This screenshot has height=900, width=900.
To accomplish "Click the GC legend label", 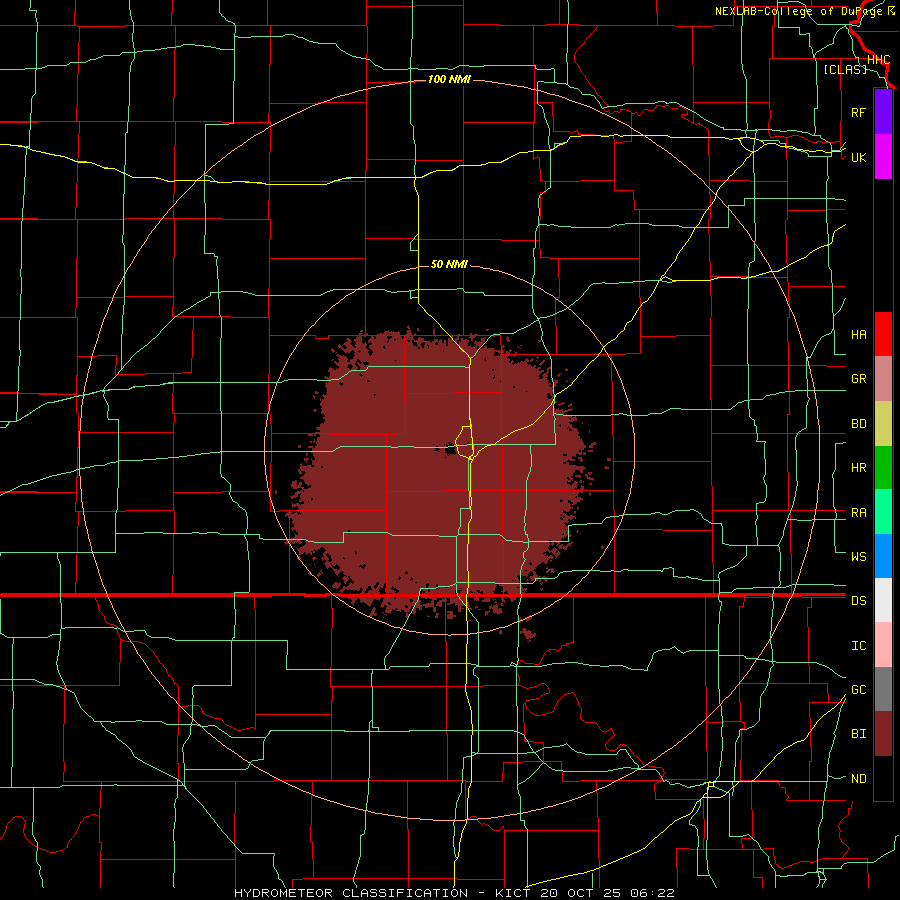I will pos(858,690).
